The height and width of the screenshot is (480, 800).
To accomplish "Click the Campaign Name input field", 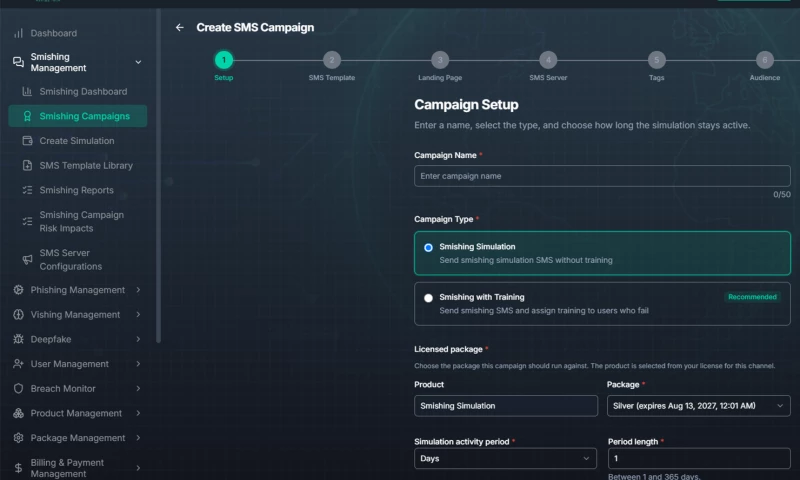I will (602, 176).
